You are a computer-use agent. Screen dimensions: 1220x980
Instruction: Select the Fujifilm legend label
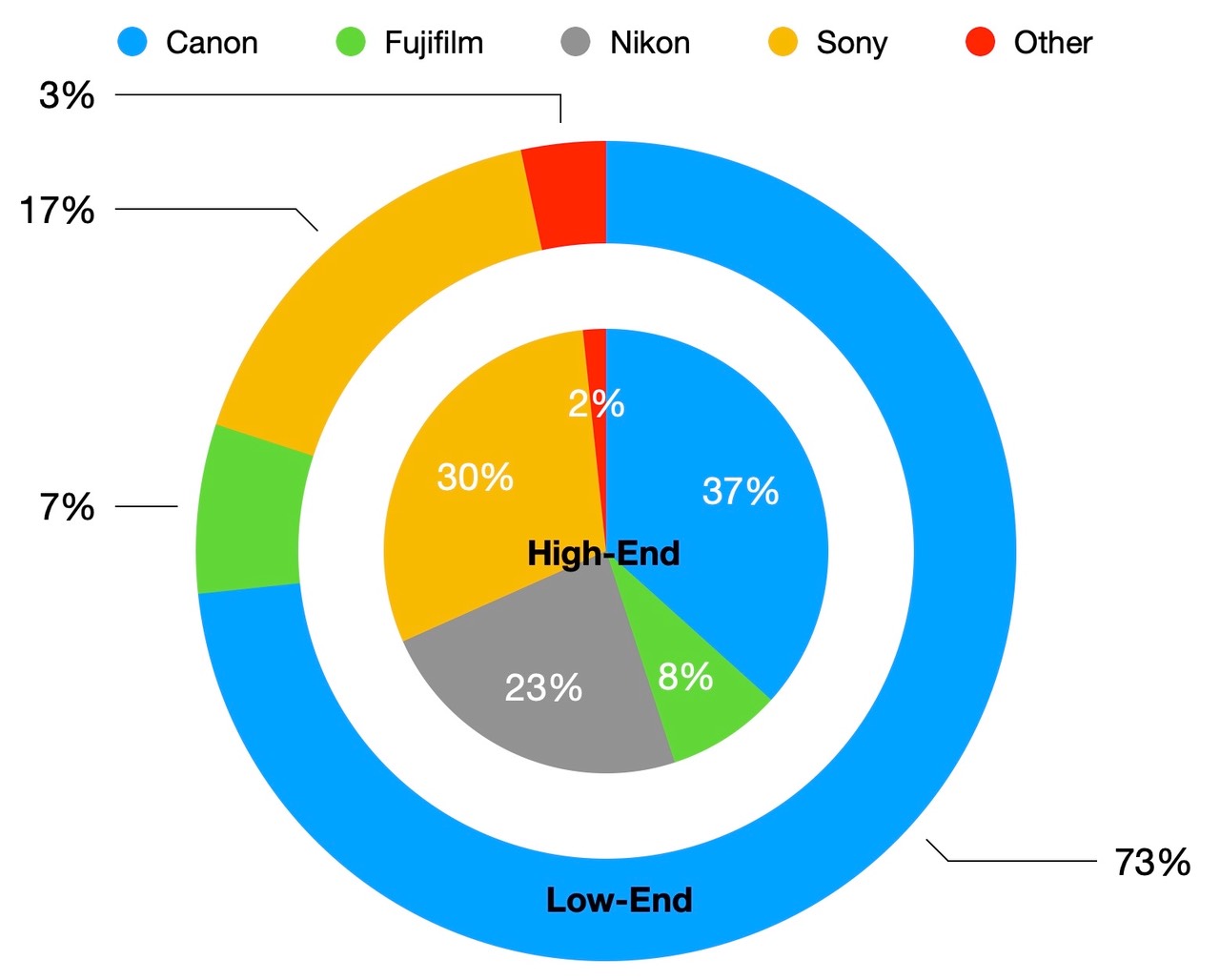pos(434,43)
